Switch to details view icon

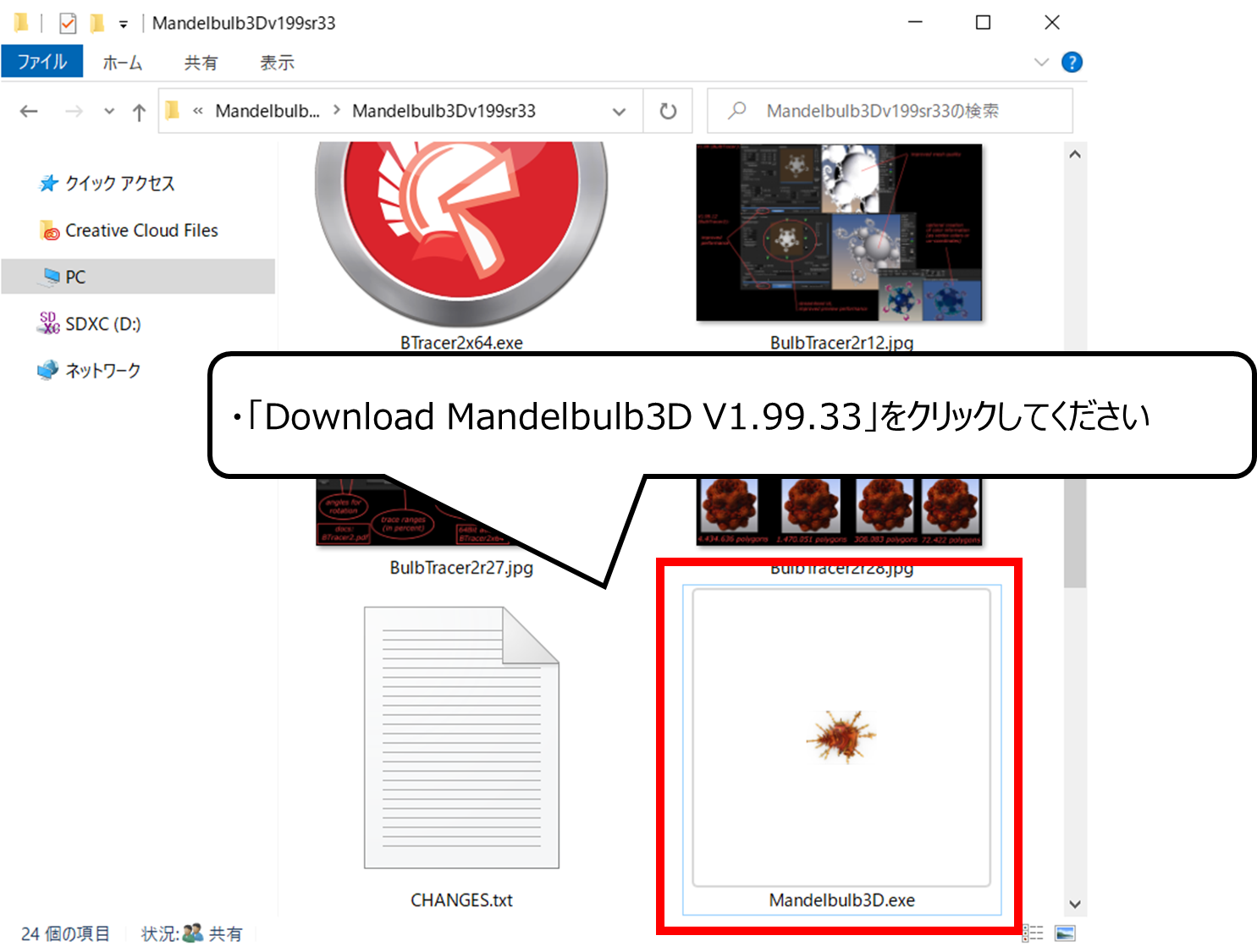click(x=1033, y=933)
